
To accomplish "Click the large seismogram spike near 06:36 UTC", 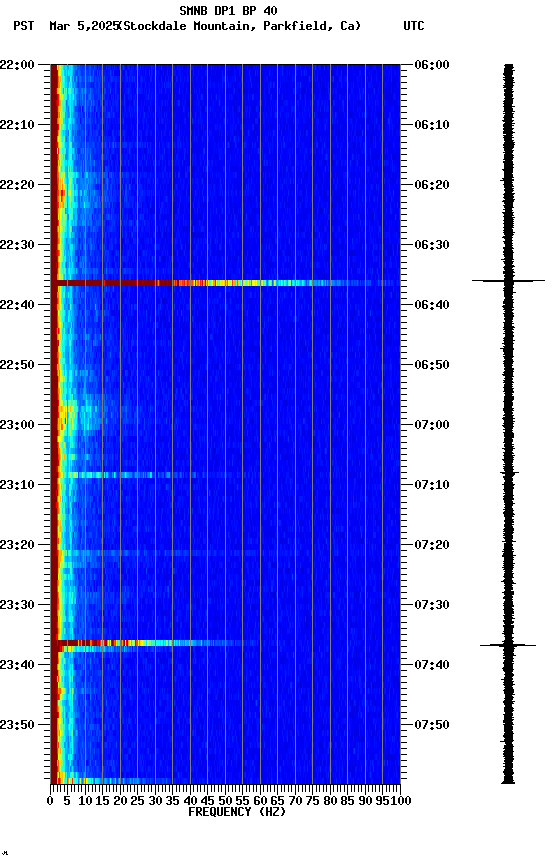I will tap(508, 281).
